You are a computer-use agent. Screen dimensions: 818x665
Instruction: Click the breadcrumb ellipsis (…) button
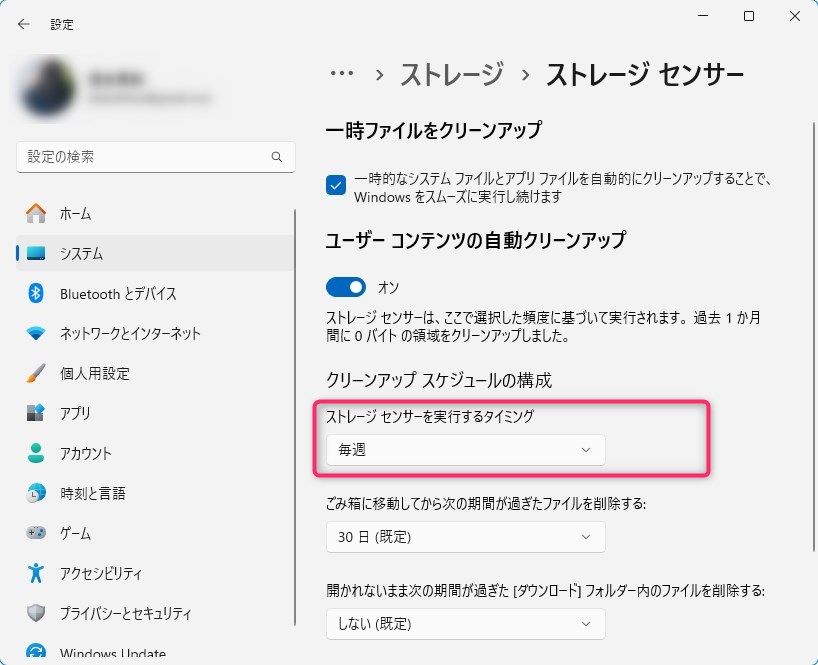click(x=342, y=74)
